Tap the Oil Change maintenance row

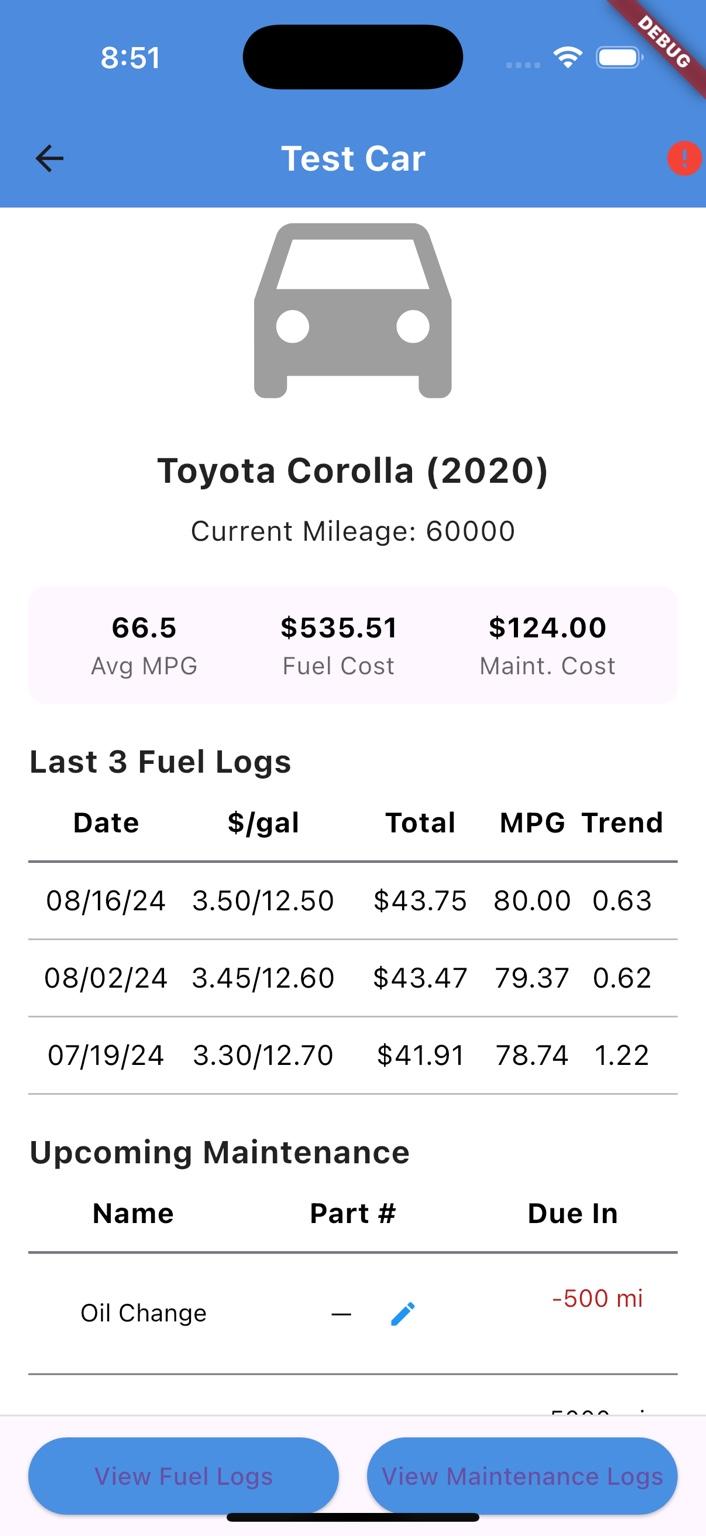pyautogui.click(x=353, y=1314)
